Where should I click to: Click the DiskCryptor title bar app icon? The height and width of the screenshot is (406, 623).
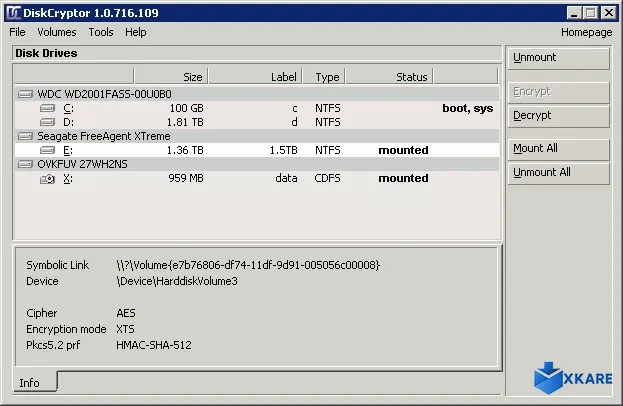point(14,13)
